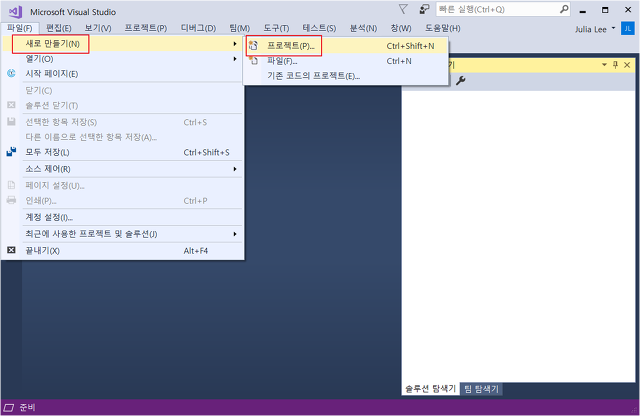The width and height of the screenshot is (640, 416).
Task: Open the 도움말(H) menu
Action: tap(443, 28)
